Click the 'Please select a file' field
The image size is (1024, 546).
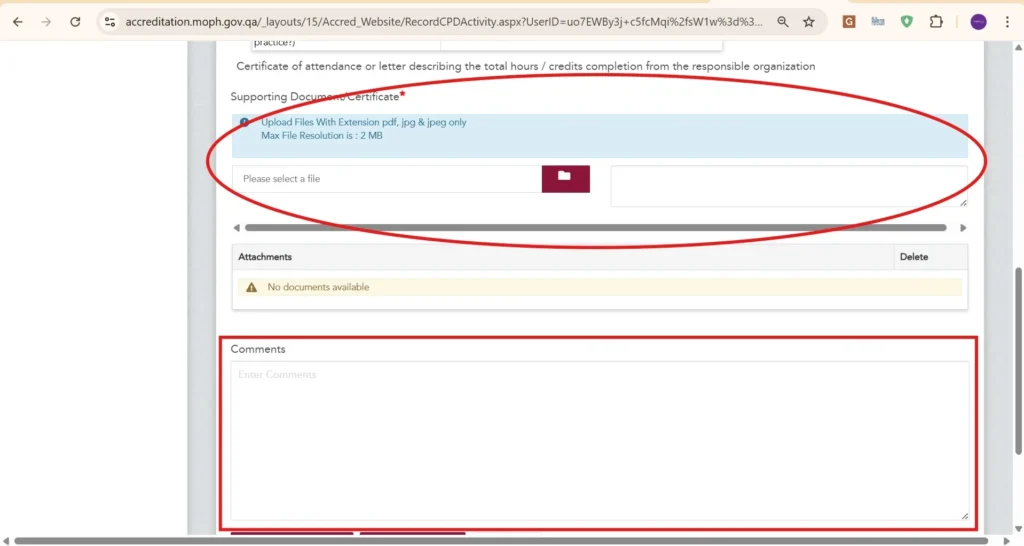click(387, 178)
